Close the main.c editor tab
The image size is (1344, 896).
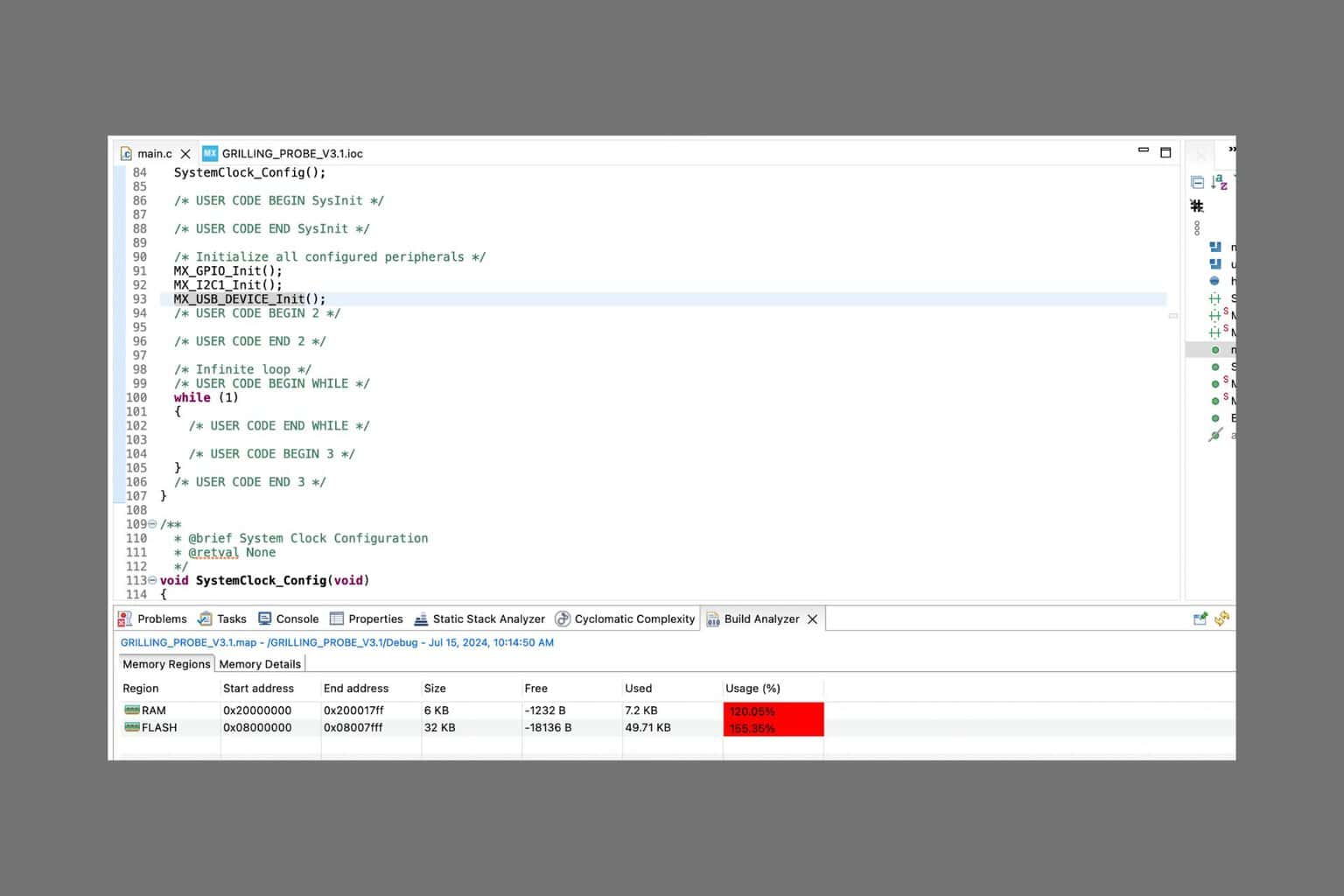coord(185,154)
